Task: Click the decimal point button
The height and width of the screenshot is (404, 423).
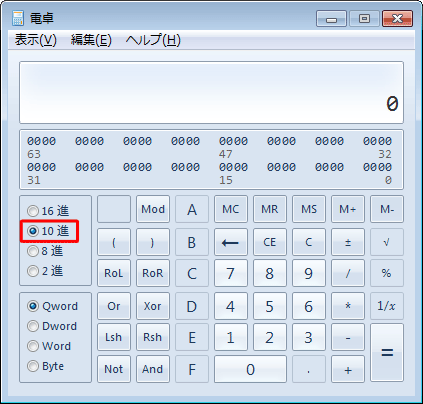Action: tap(309, 369)
